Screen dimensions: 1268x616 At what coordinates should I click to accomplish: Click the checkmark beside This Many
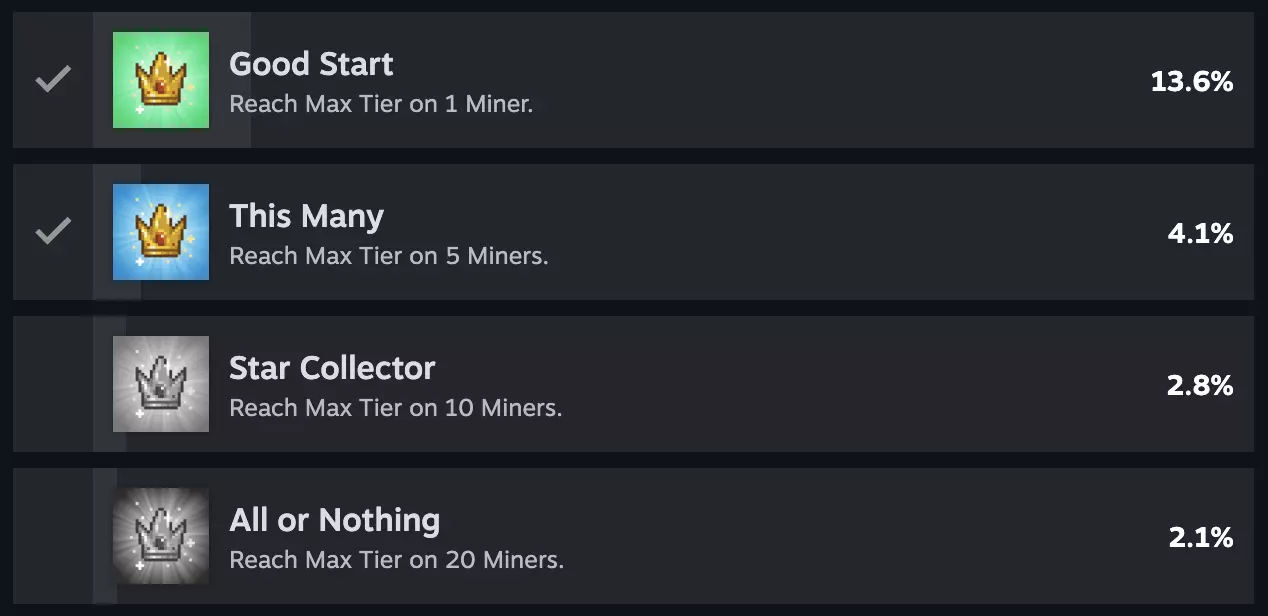coord(52,232)
